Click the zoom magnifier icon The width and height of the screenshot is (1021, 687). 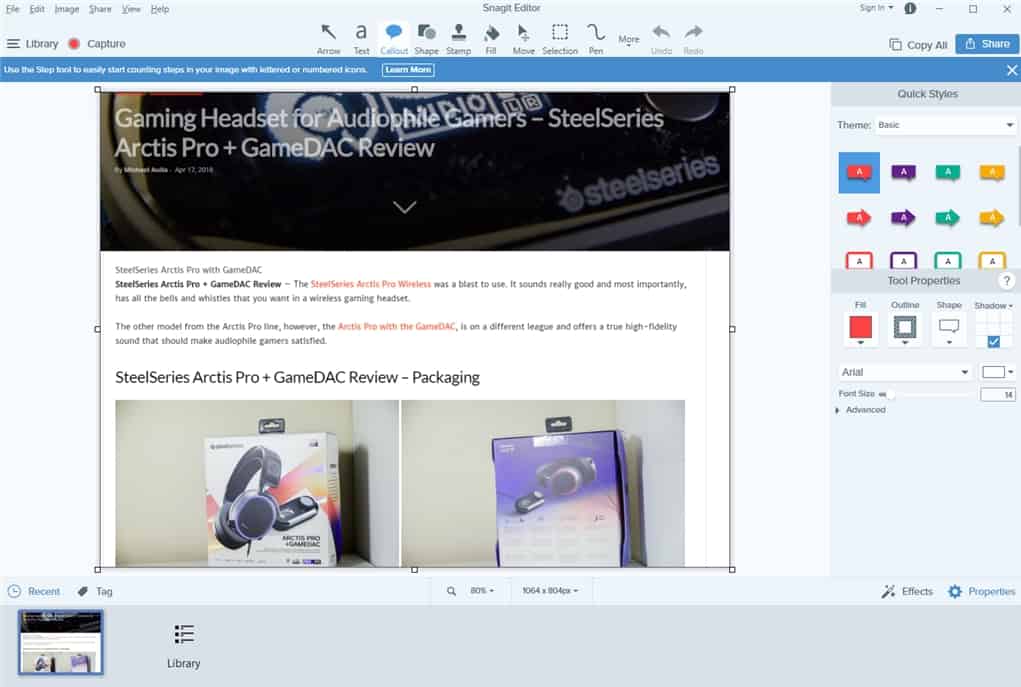(x=451, y=591)
